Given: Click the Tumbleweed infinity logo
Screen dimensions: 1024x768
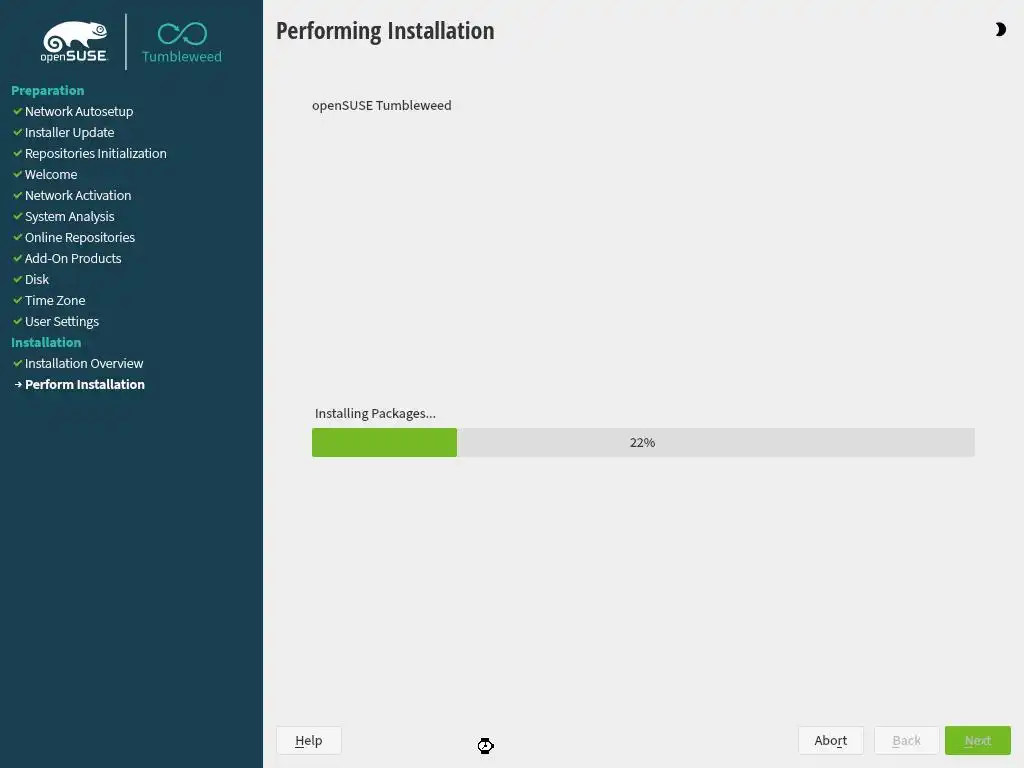Looking at the screenshot, I should tap(182, 43).
